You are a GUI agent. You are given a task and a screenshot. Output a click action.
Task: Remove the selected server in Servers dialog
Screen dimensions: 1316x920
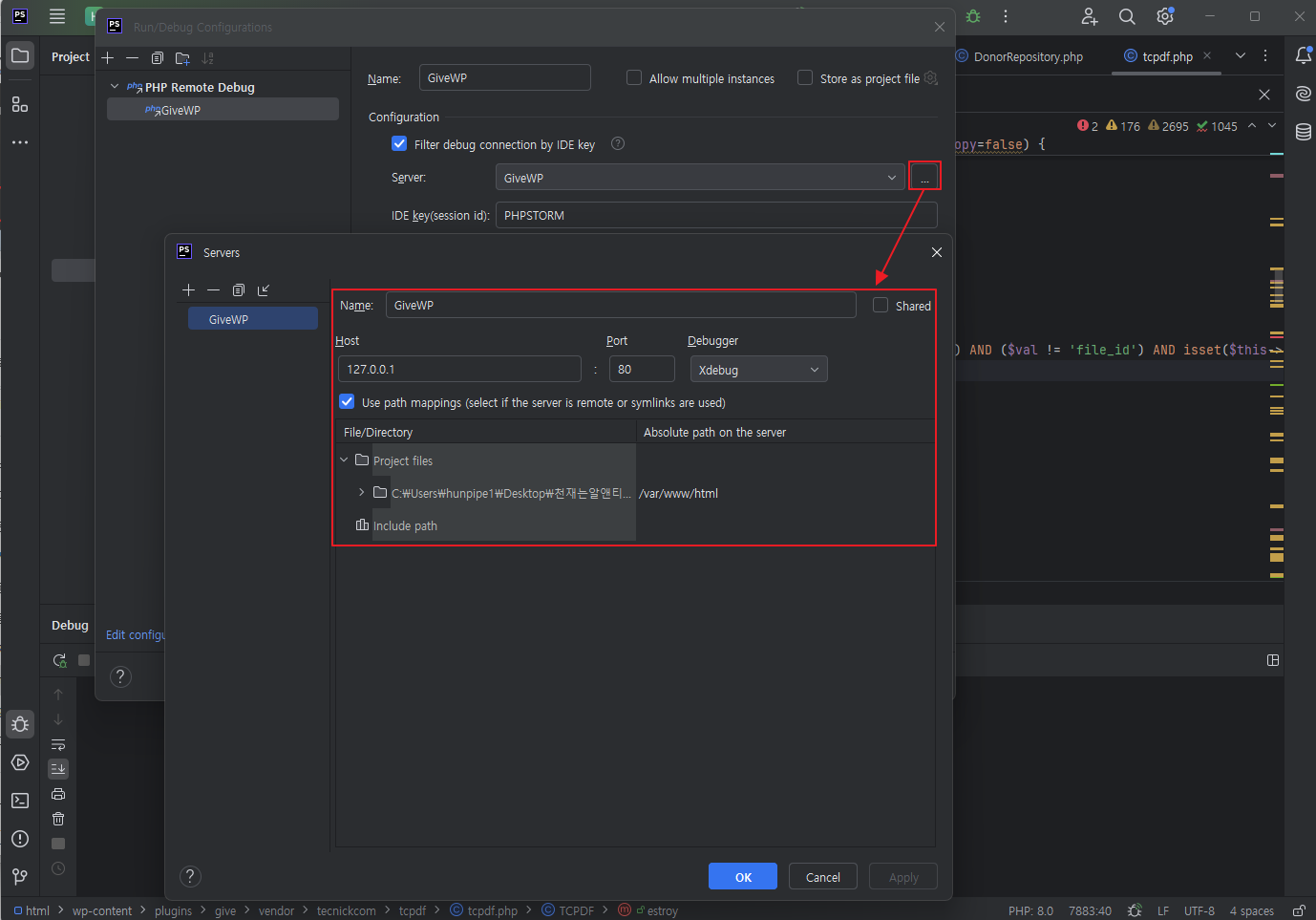click(x=213, y=290)
